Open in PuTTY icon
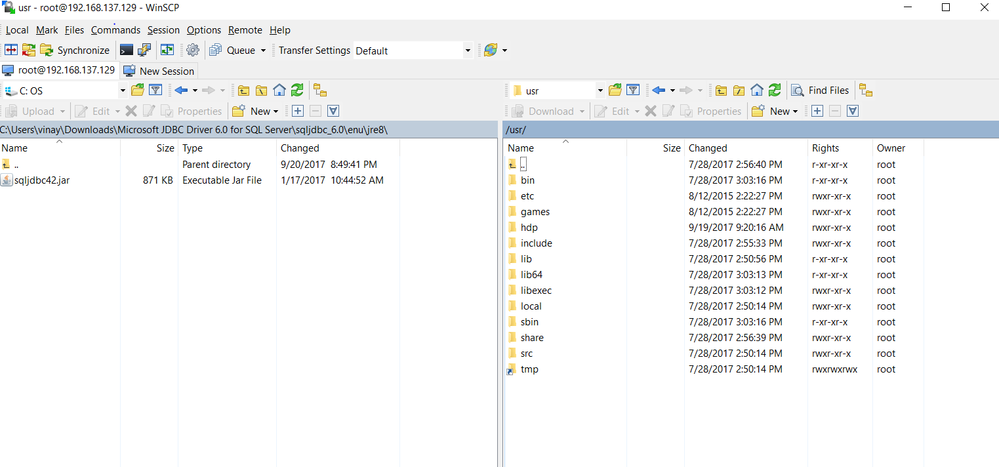Screen dimensions: 999x467 [x=145, y=50]
